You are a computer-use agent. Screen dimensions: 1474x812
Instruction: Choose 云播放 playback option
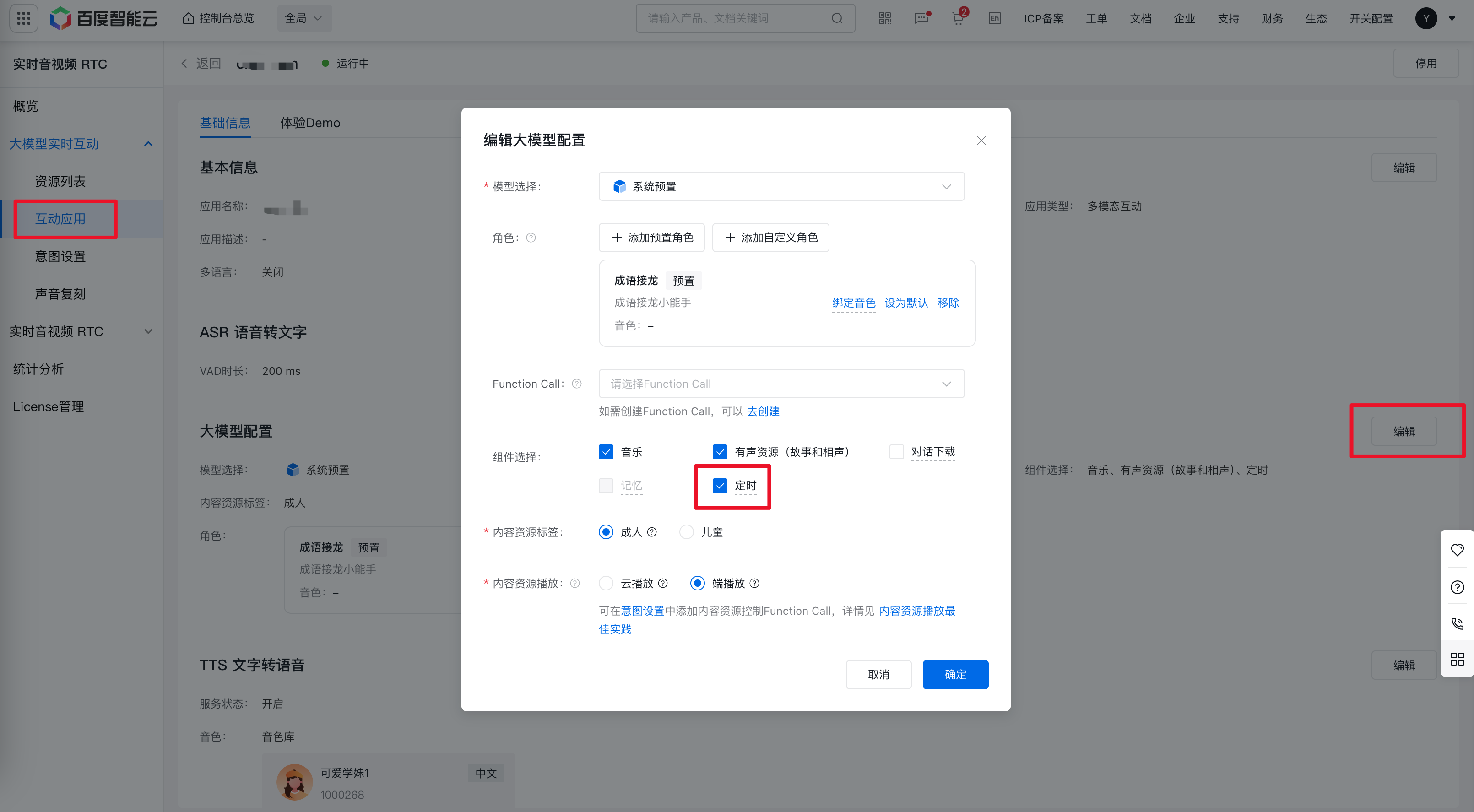(x=606, y=583)
